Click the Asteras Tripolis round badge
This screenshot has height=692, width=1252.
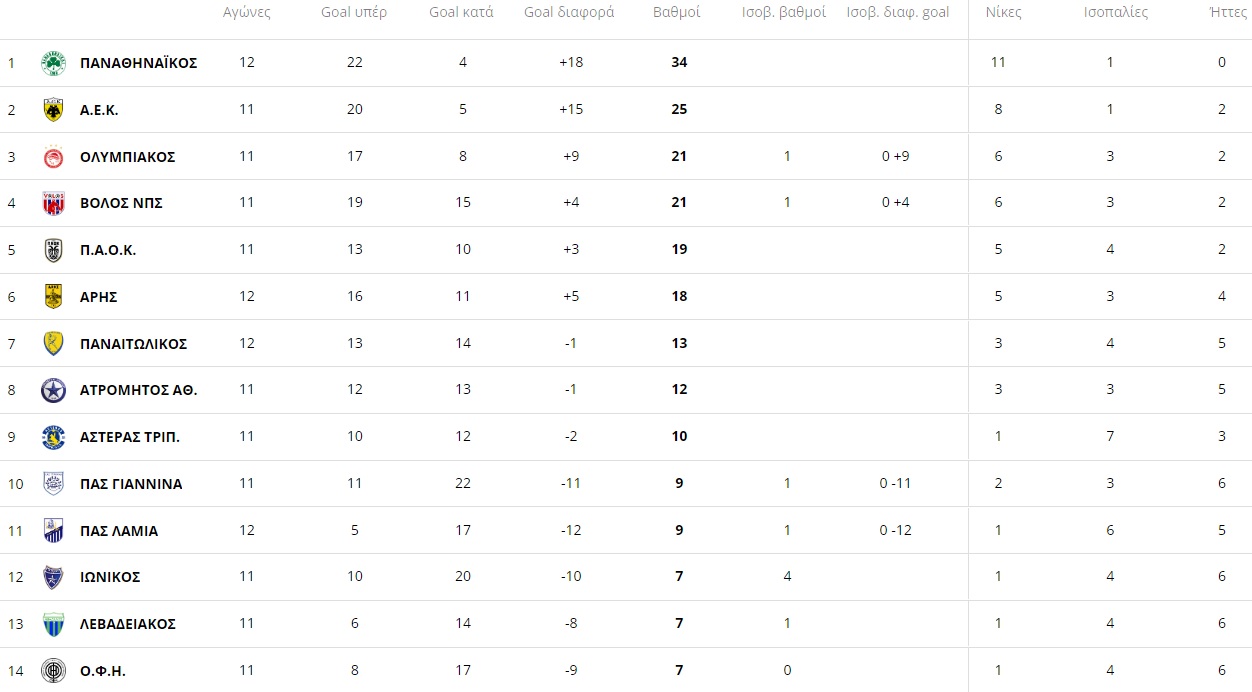[53, 437]
